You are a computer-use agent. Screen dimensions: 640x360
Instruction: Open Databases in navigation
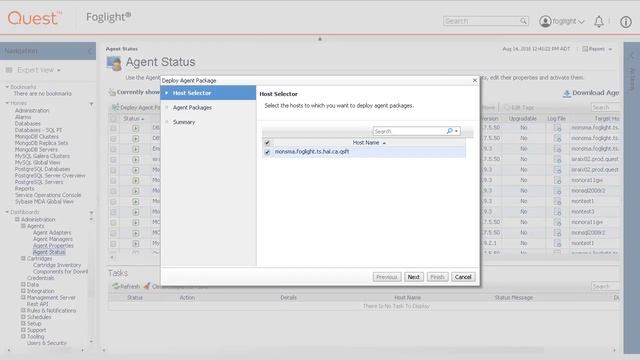[28, 124]
